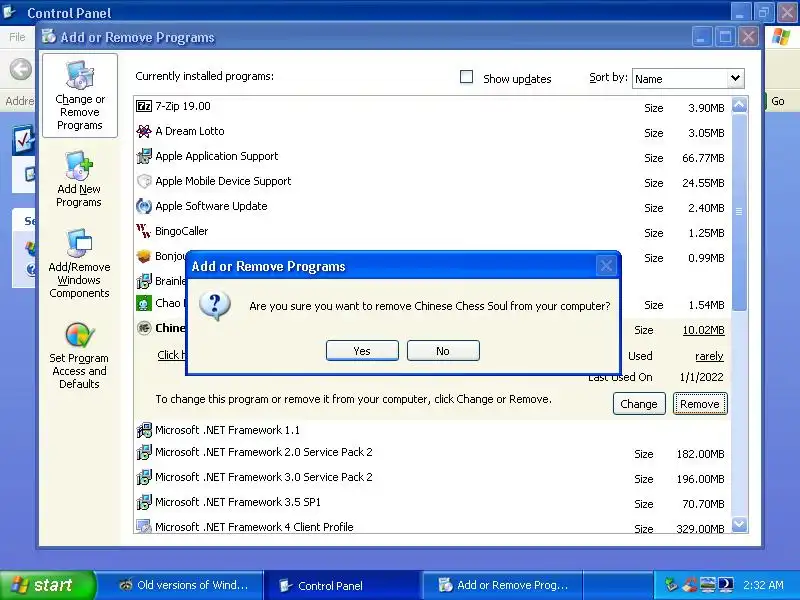Screen dimensions: 800x600
Task: Click the blue question mark icon in dialog
Action: pos(215,306)
